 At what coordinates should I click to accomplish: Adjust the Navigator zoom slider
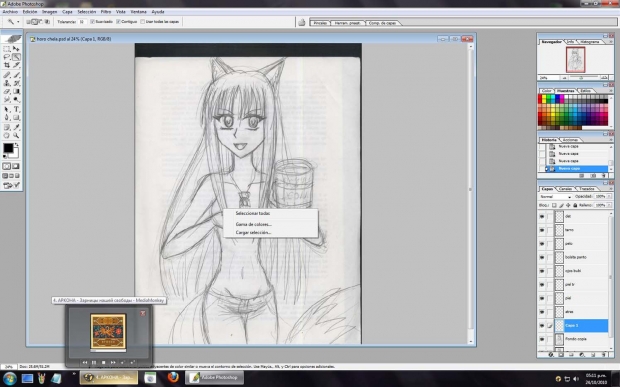pyautogui.click(x=580, y=78)
